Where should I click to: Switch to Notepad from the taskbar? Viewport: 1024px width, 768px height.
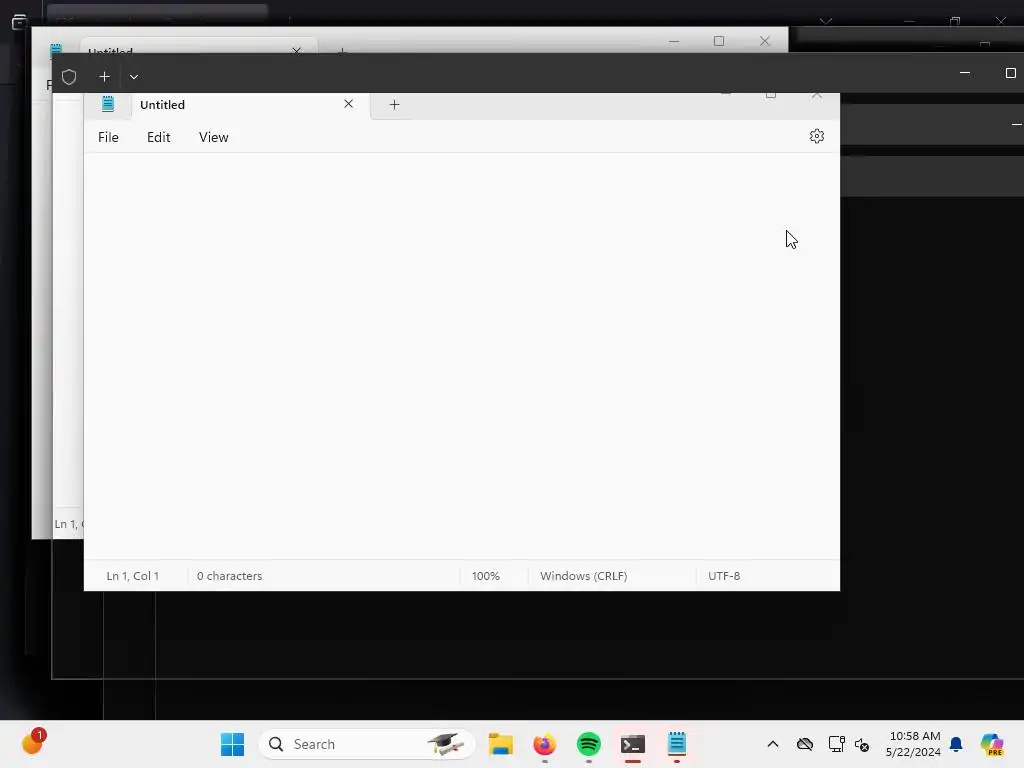point(677,744)
